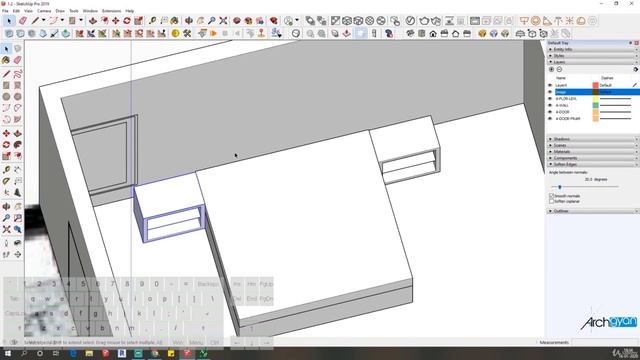The height and width of the screenshot is (360, 640).
Task: Adjust the angle between normals slider
Action: pyautogui.click(x=560, y=187)
